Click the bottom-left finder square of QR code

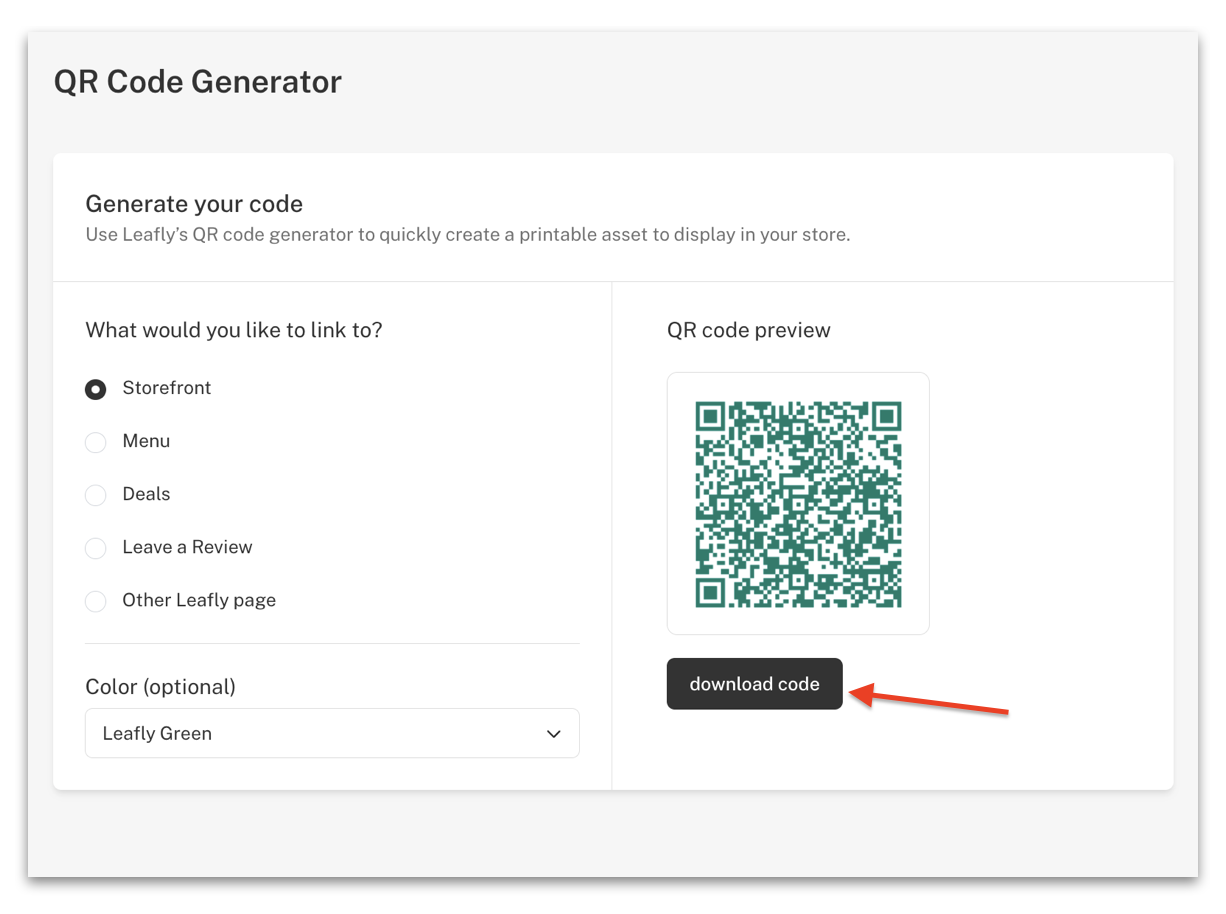pos(710,592)
